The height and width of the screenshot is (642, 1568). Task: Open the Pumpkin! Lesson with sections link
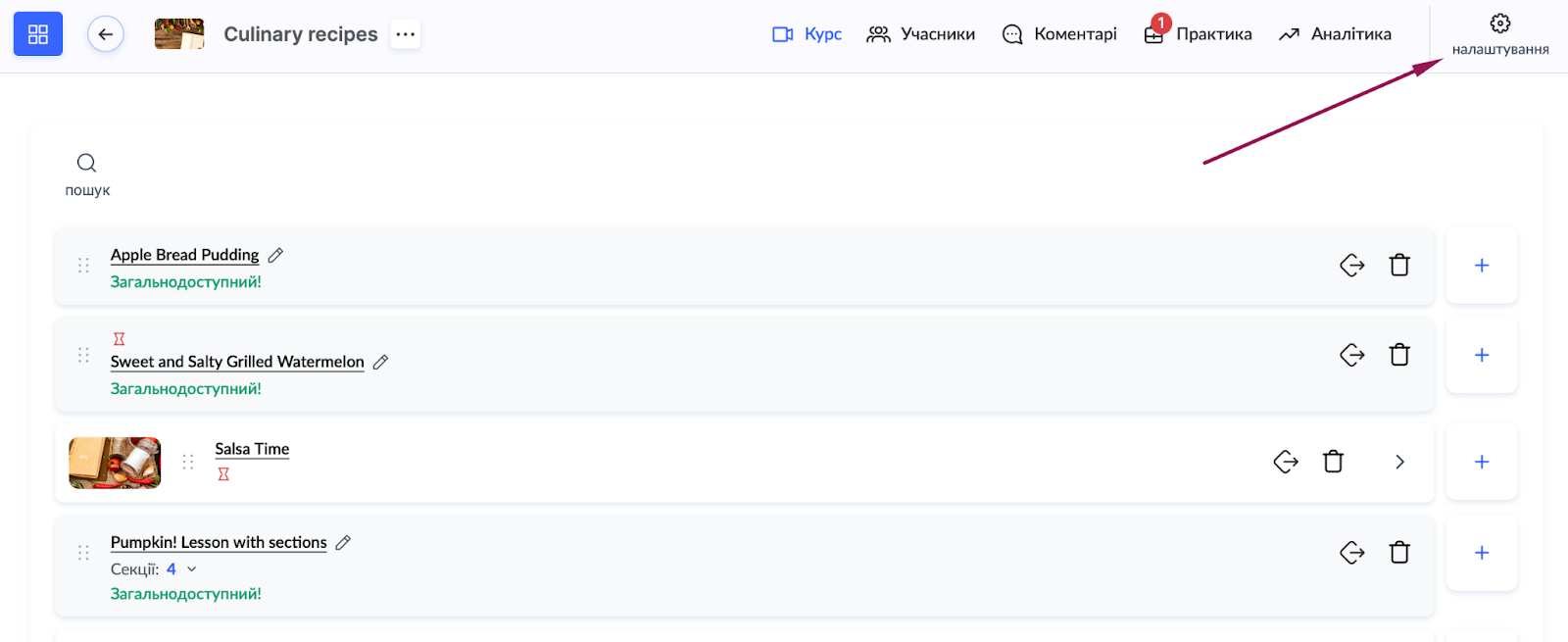[x=219, y=542]
